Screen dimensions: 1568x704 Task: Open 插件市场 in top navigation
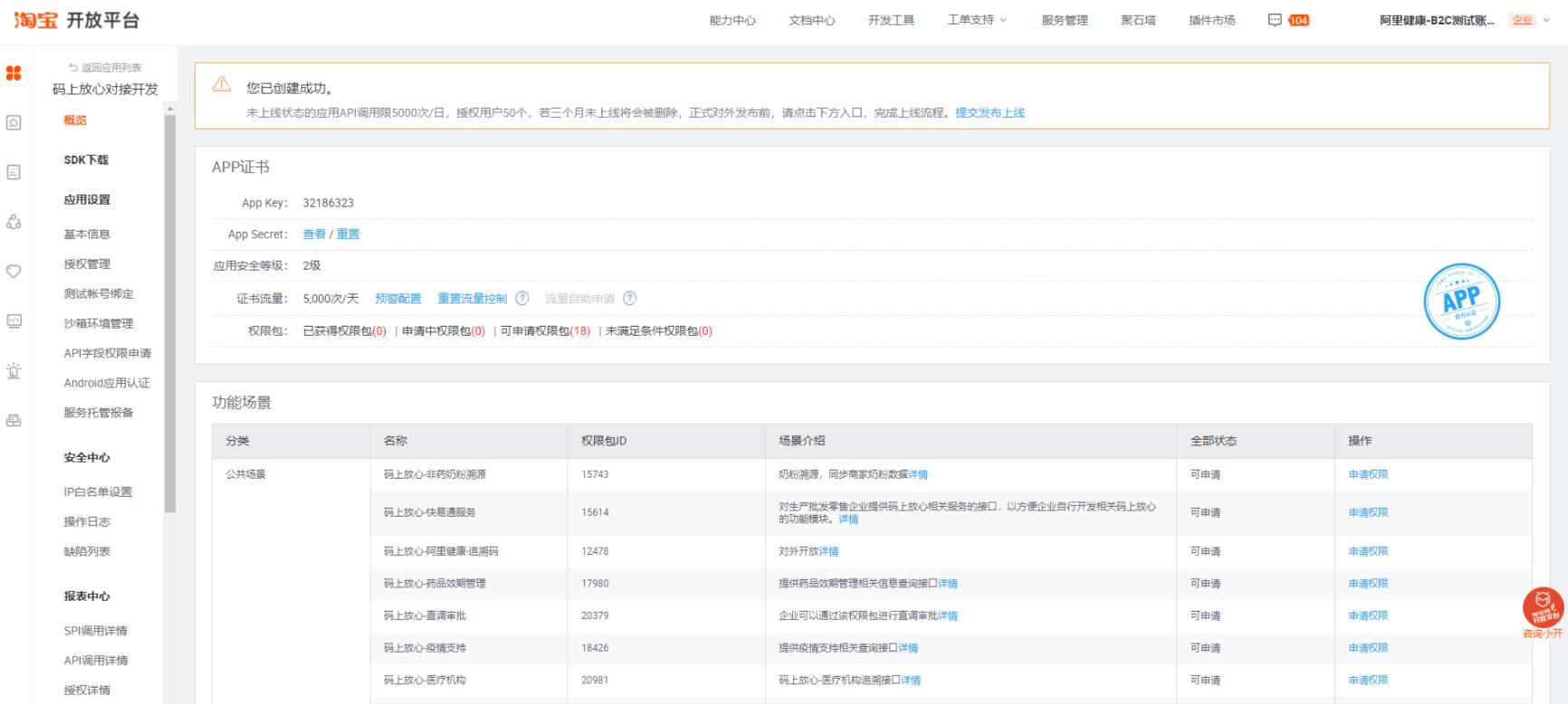click(1212, 20)
